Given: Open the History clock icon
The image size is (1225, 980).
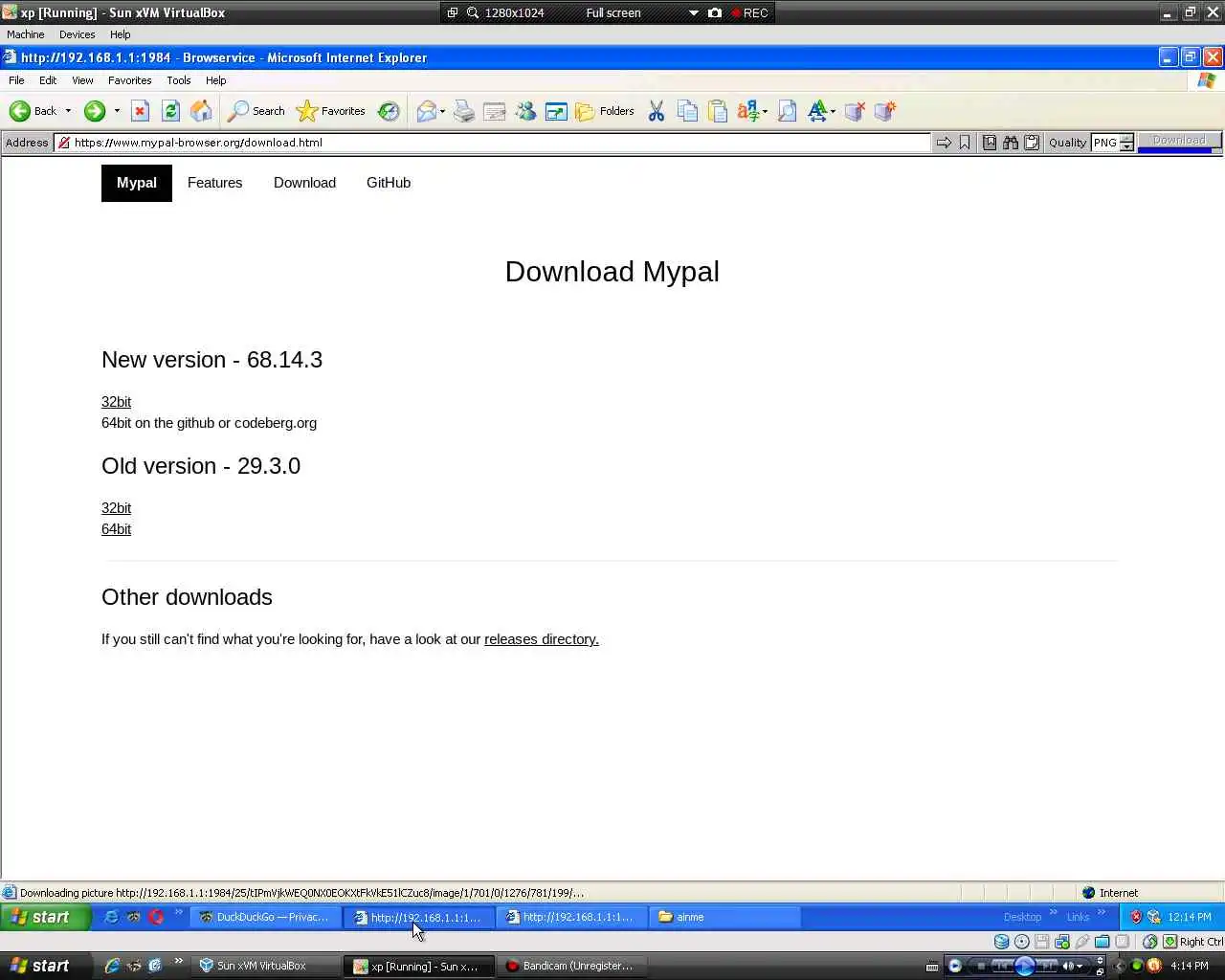Looking at the screenshot, I should pyautogui.click(x=389, y=111).
